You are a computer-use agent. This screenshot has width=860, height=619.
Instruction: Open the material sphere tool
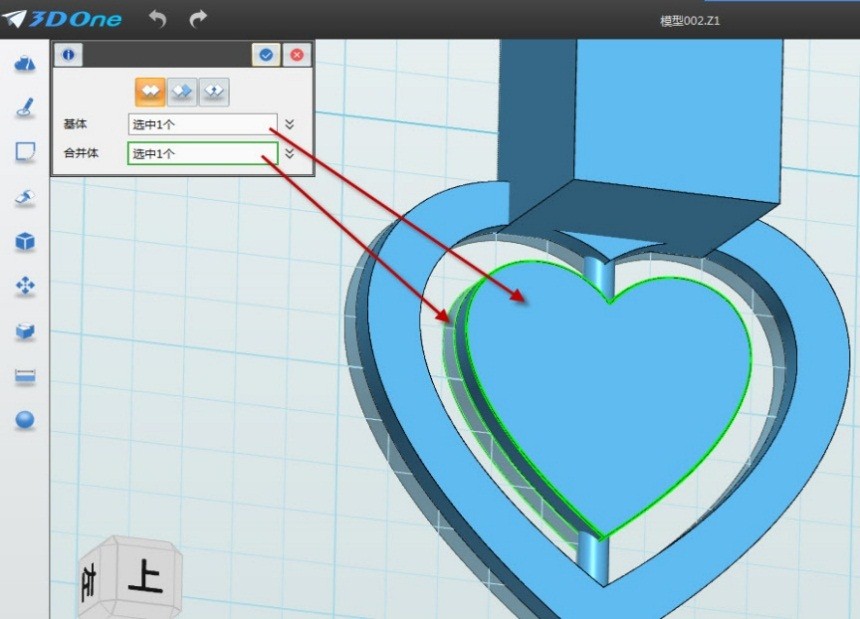point(25,420)
